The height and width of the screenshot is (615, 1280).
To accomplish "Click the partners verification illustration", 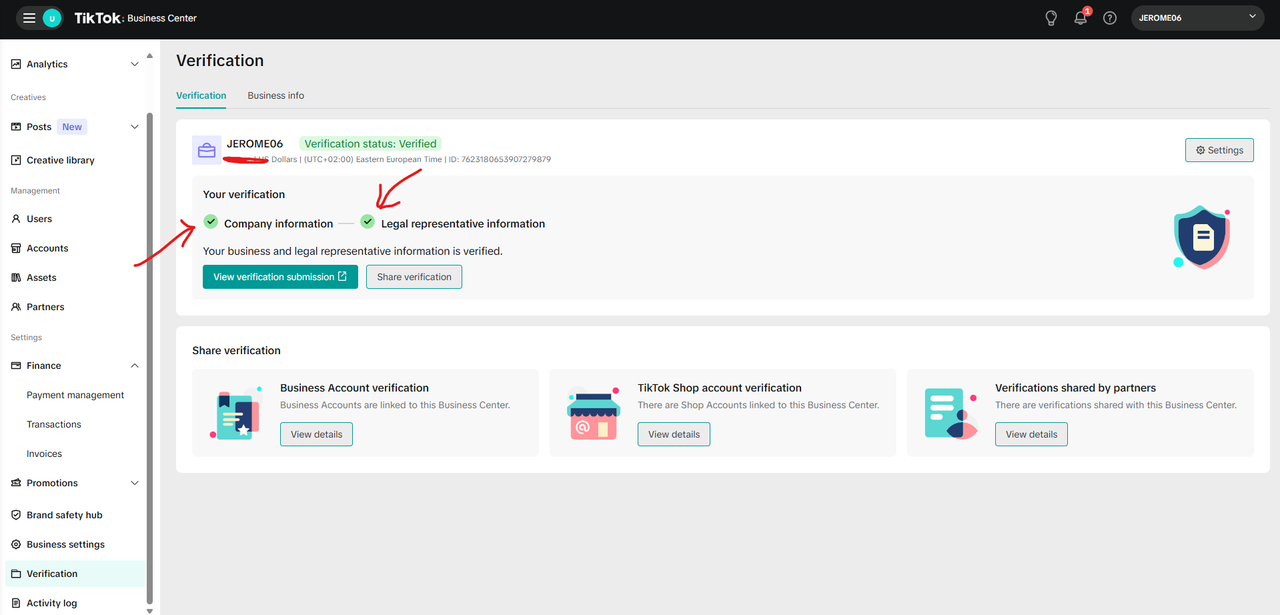I will tap(951, 413).
